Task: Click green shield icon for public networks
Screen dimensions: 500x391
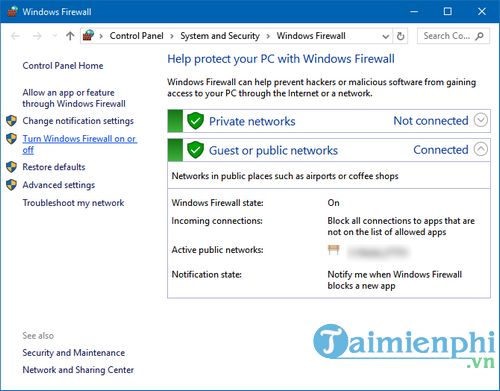Action: [x=195, y=150]
